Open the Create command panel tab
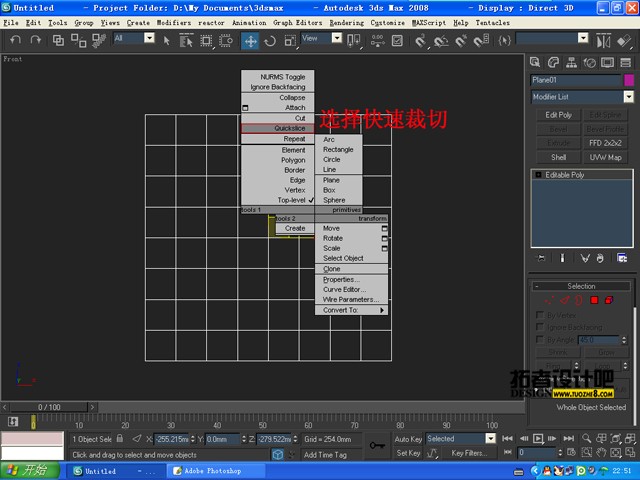This screenshot has height=480, width=640. coord(535,62)
